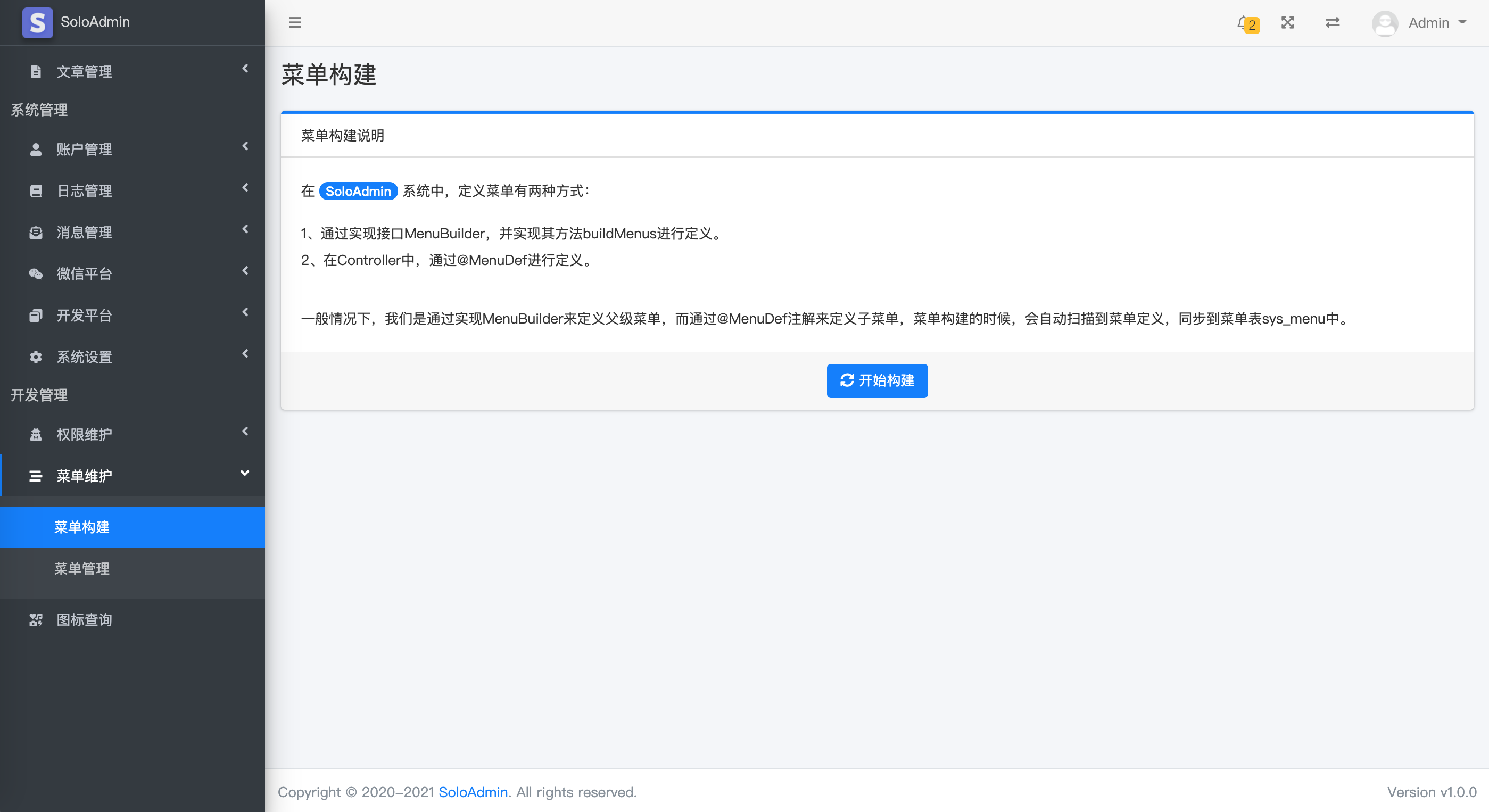Click the line starting with 2、在Controller中
This screenshot has height=812, width=1489.
[x=448, y=261]
